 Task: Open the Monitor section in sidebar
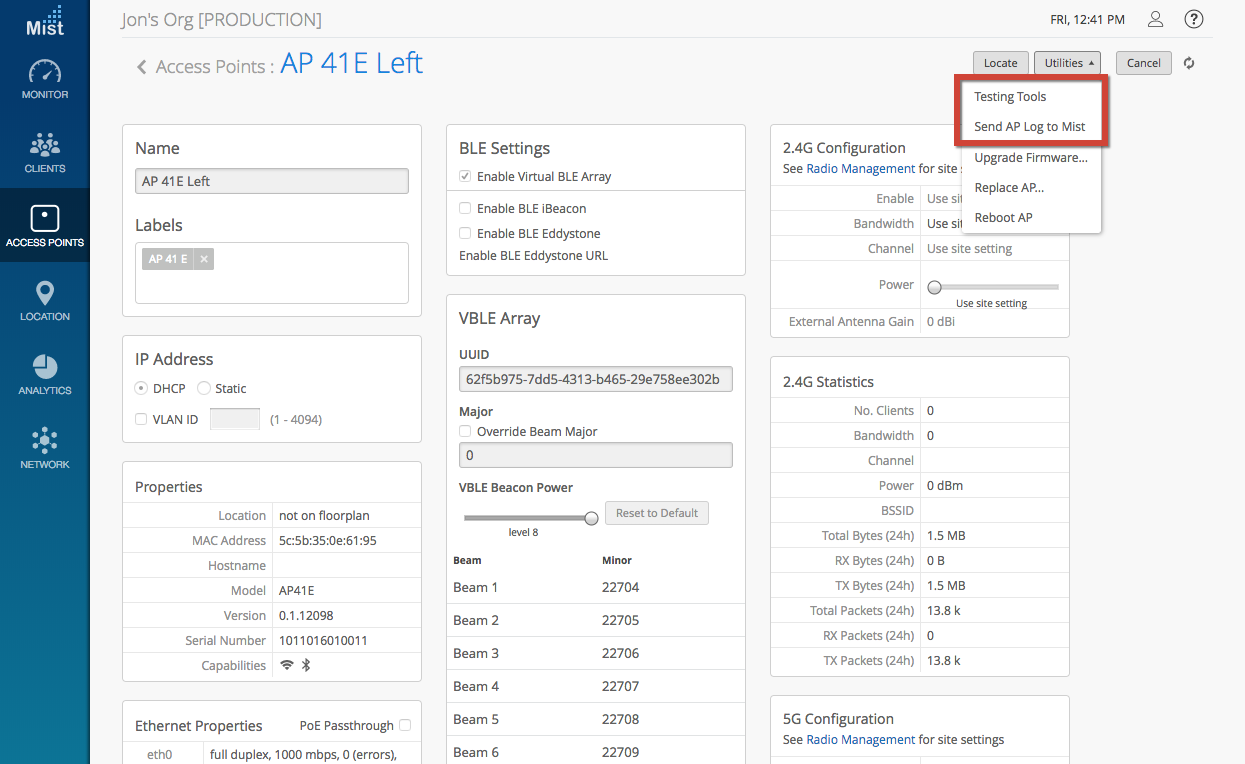coord(45,80)
